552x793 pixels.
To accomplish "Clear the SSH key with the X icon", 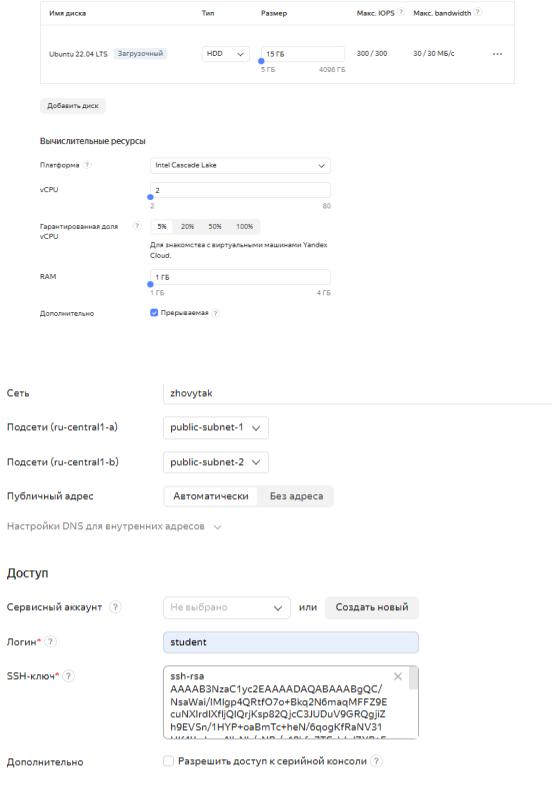I will [398, 676].
